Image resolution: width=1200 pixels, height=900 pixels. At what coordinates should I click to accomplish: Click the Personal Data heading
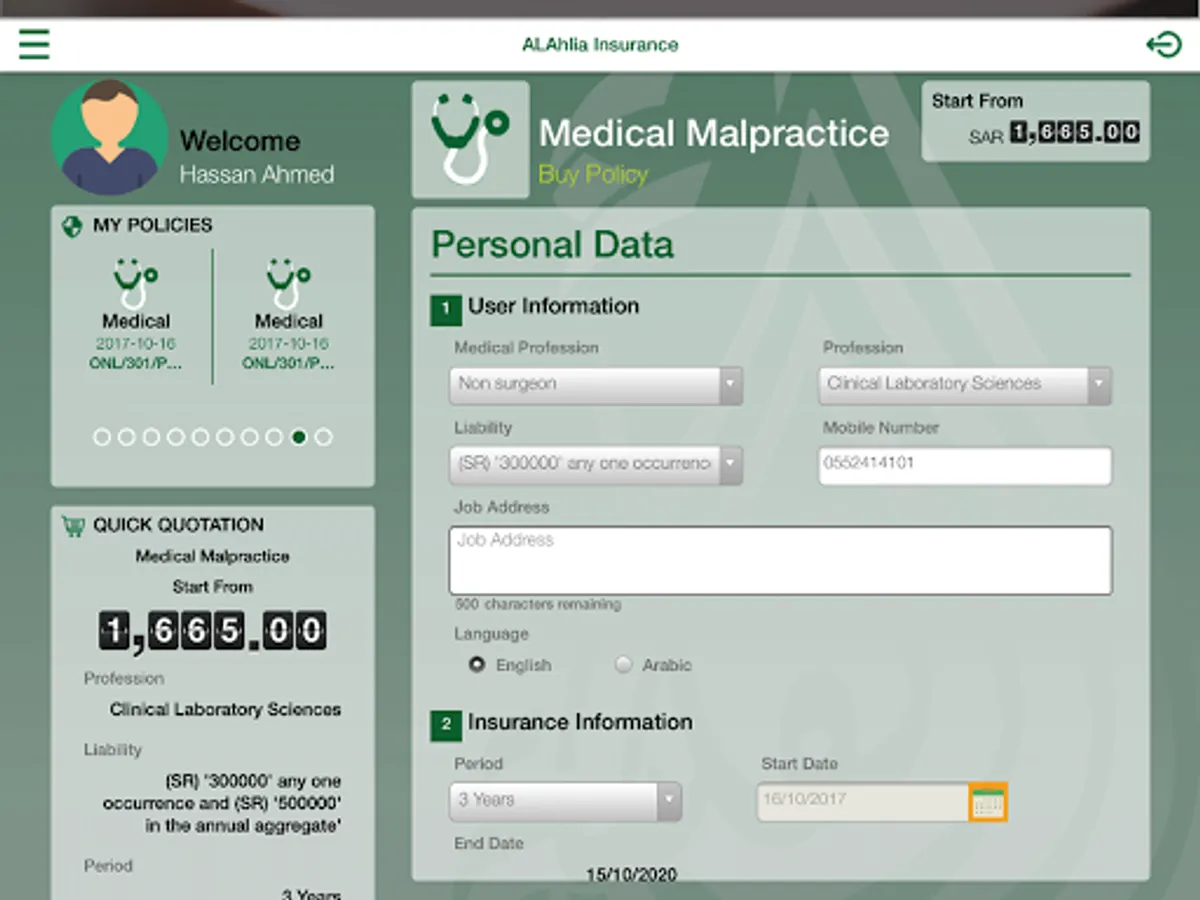552,245
